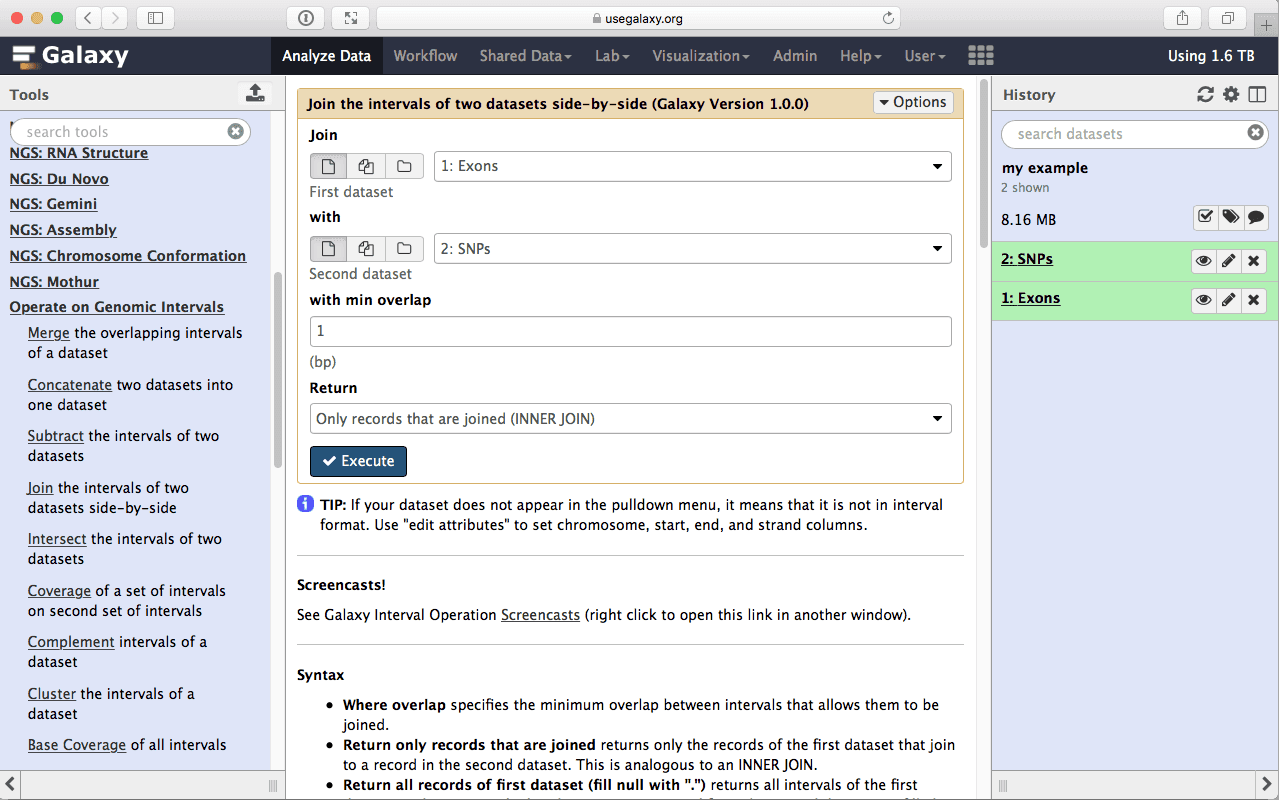Screen dimensions: 1279x800
Task: Open the second dataset dropdown showing 2: SNPs
Action: point(692,249)
